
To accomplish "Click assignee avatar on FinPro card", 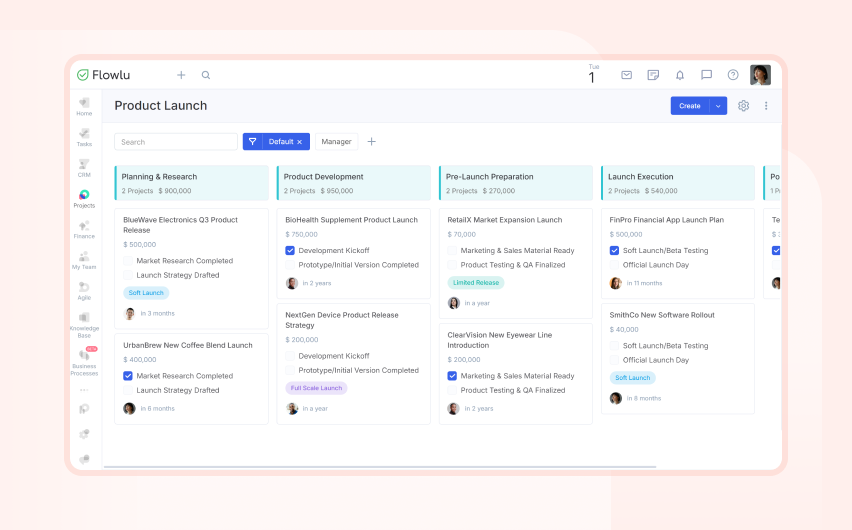I will [x=616, y=283].
